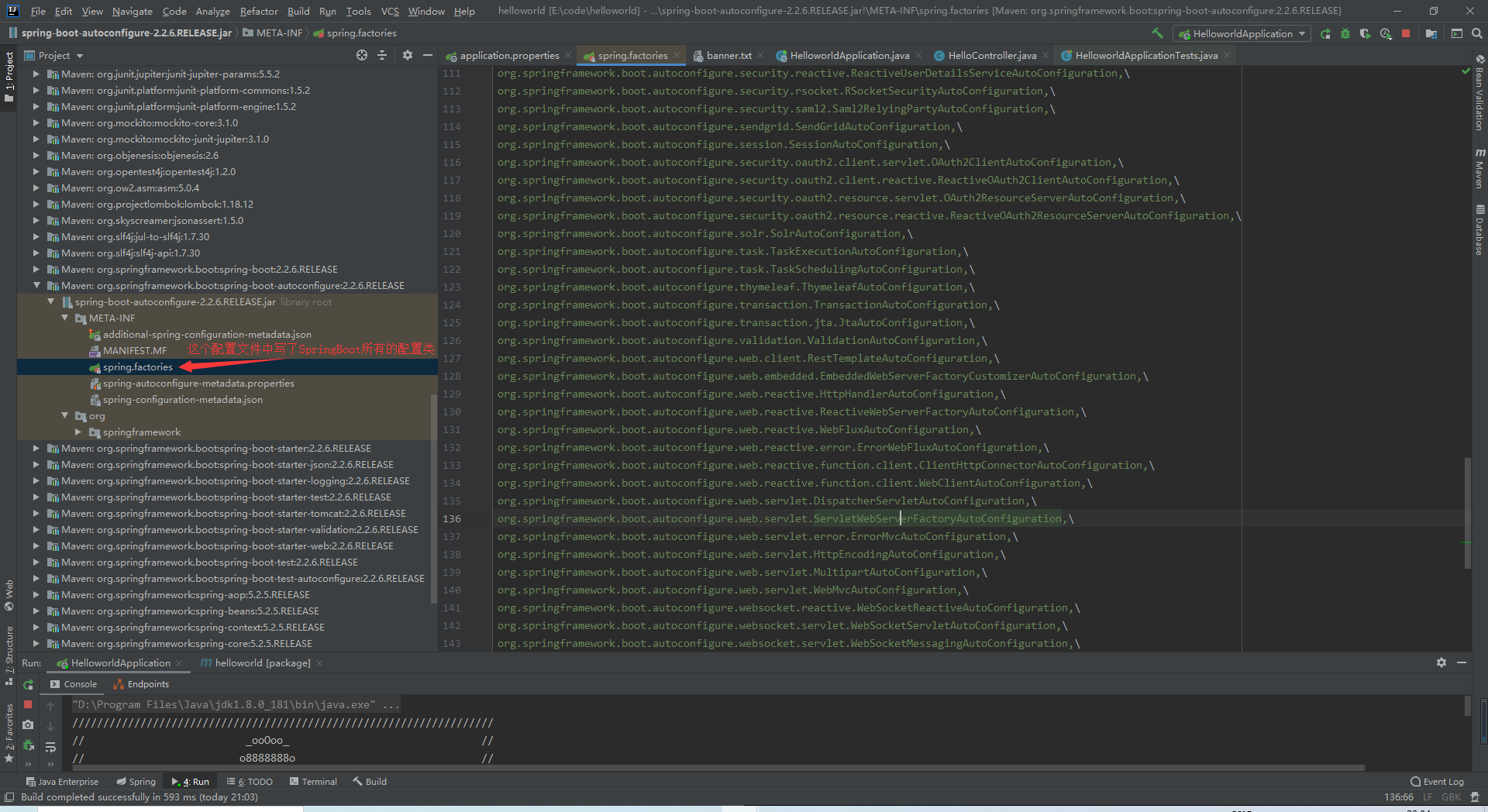Image resolution: width=1488 pixels, height=812 pixels.
Task: Collapse the META-INF folder
Action: click(x=64, y=318)
